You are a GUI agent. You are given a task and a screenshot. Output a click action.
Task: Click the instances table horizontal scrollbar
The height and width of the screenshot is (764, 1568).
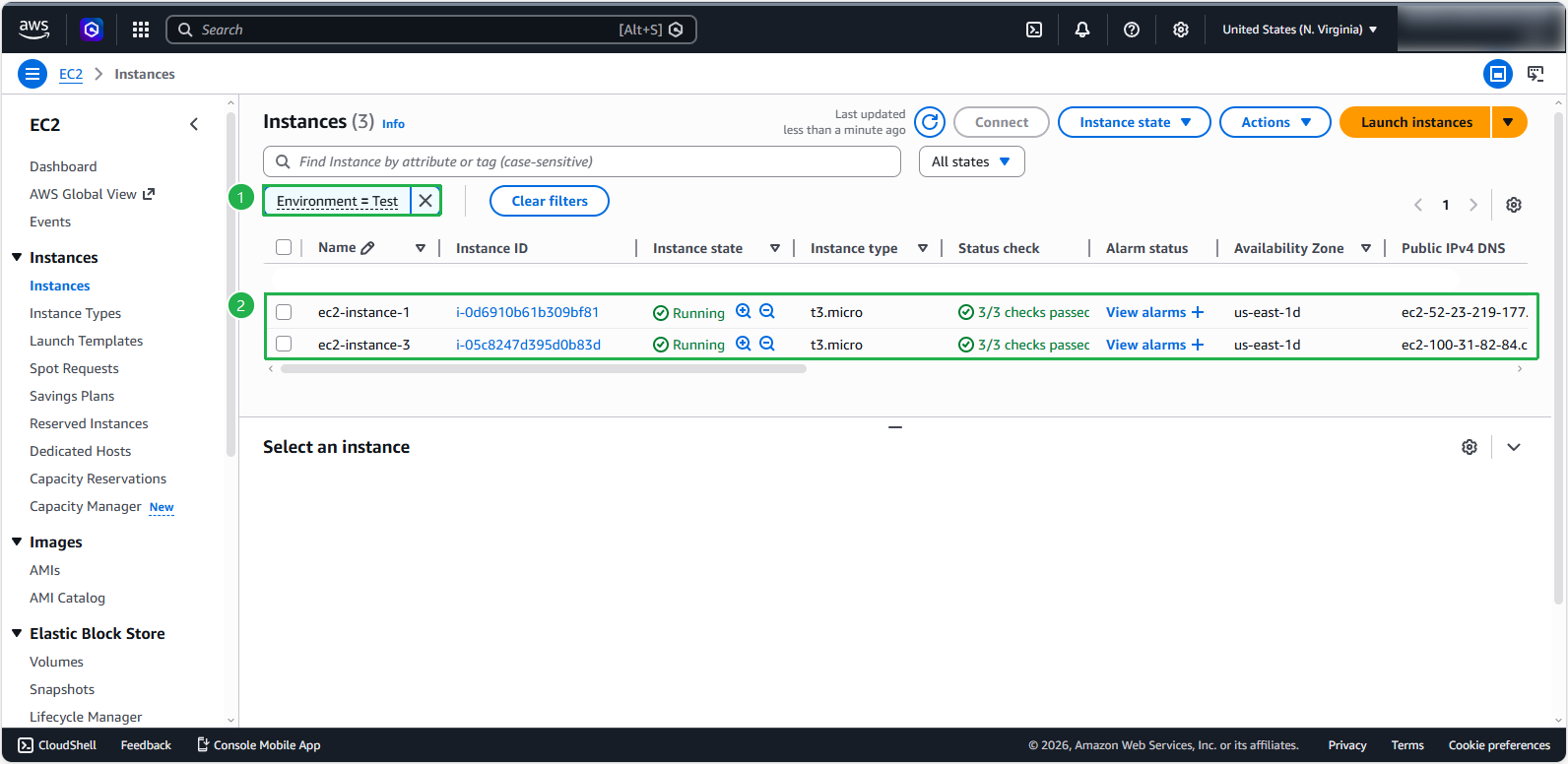tap(544, 369)
